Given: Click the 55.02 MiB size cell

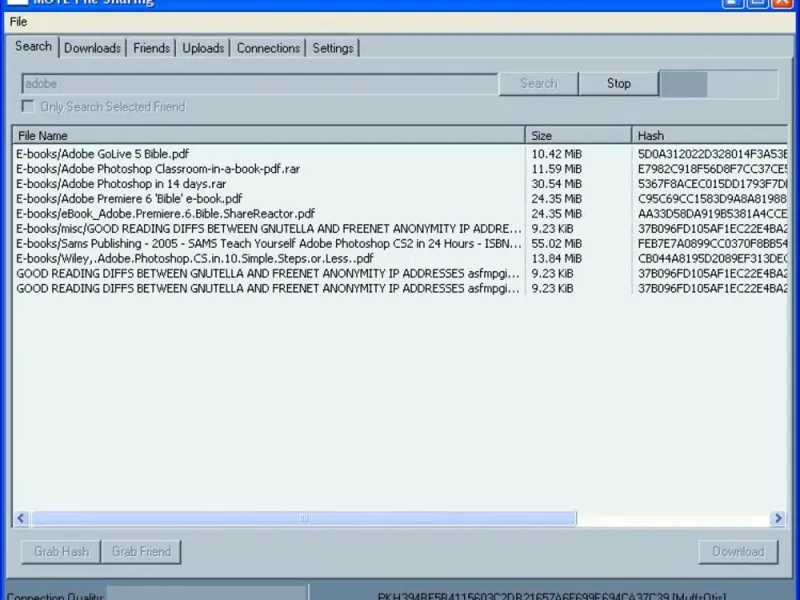Looking at the screenshot, I should (557, 243).
